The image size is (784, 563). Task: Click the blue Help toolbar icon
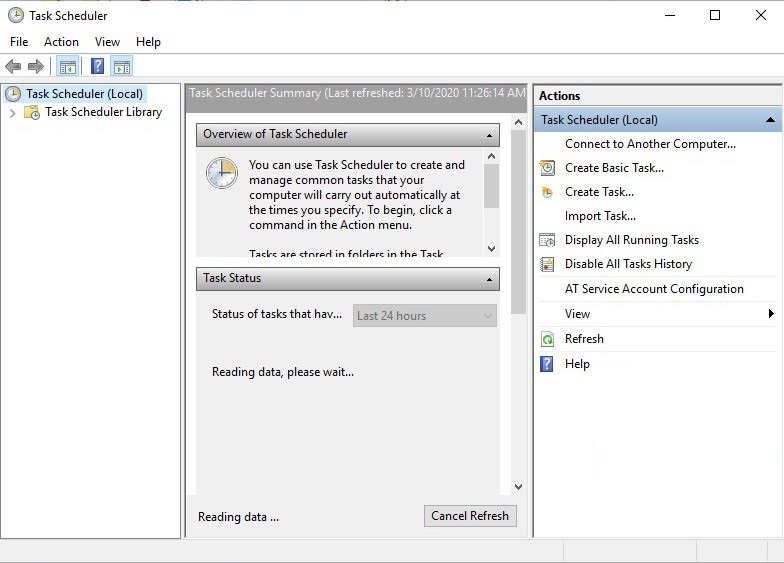point(97,67)
